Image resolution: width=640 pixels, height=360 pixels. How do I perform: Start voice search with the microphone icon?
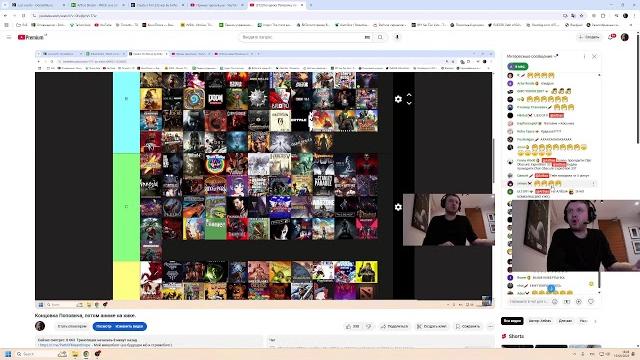pos(397,37)
